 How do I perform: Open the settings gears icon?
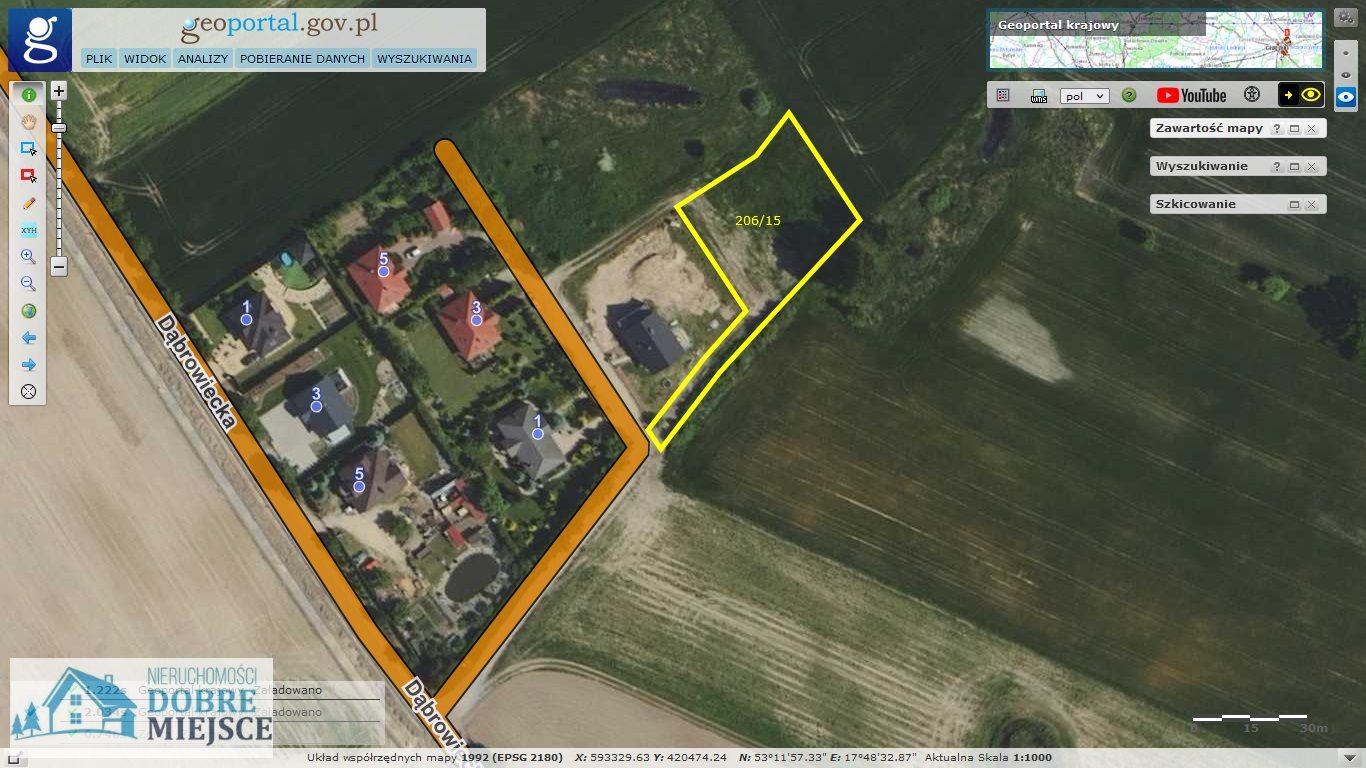tap(1346, 17)
